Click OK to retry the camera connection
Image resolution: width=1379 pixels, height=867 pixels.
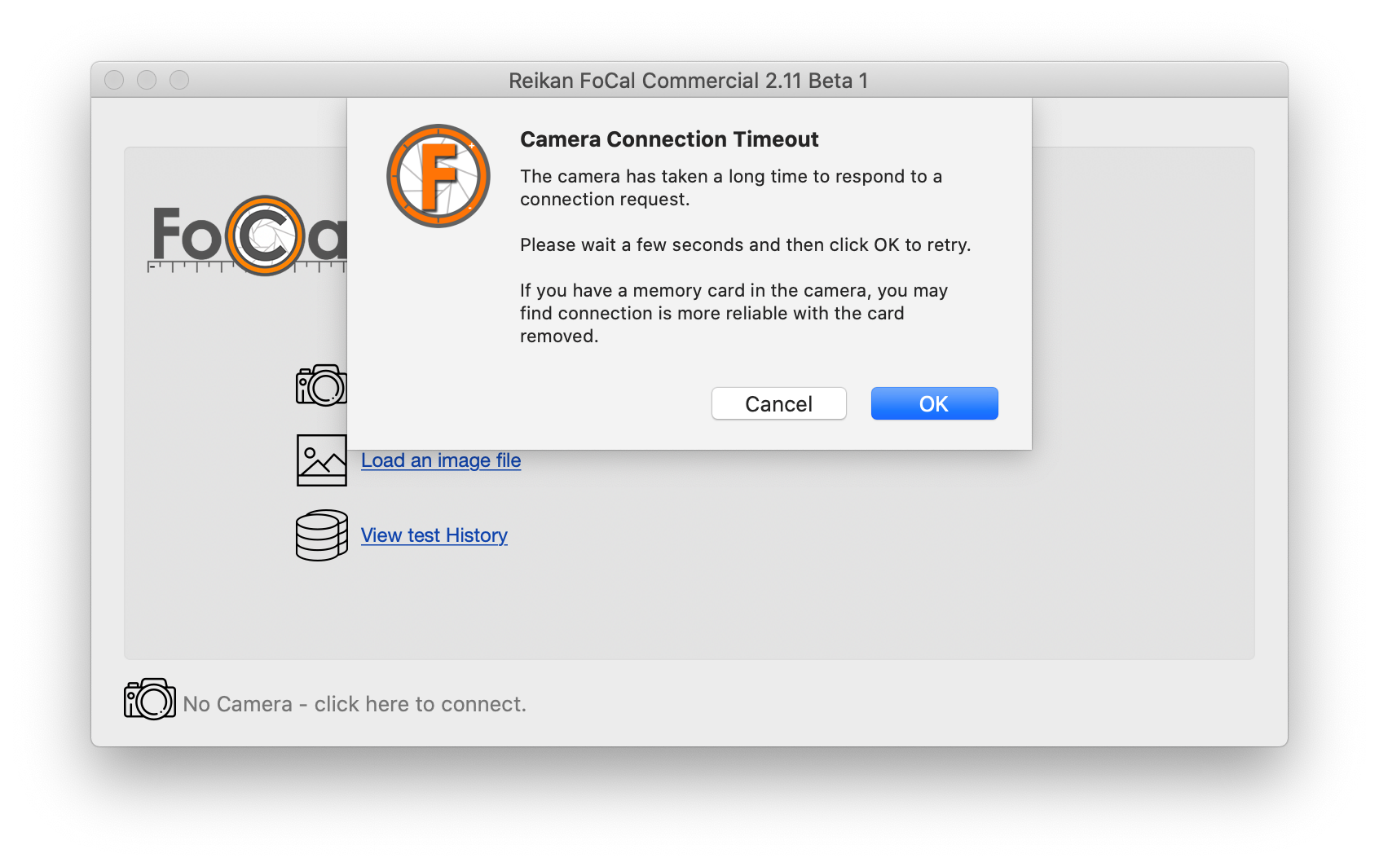tap(934, 404)
